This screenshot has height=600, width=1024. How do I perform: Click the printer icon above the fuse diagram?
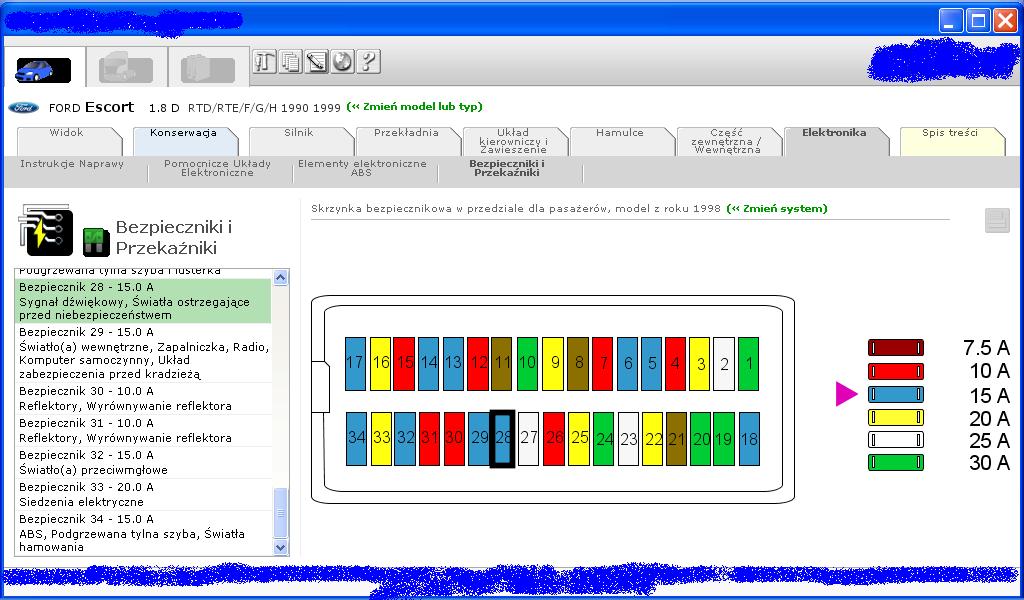tap(996, 221)
